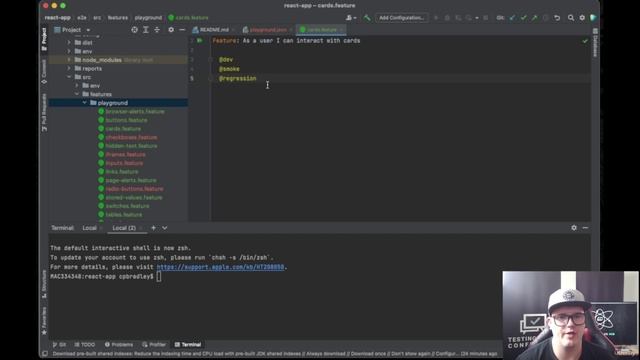Open the Git tool window button
This screenshot has height=360, width=640.
coord(59,344)
